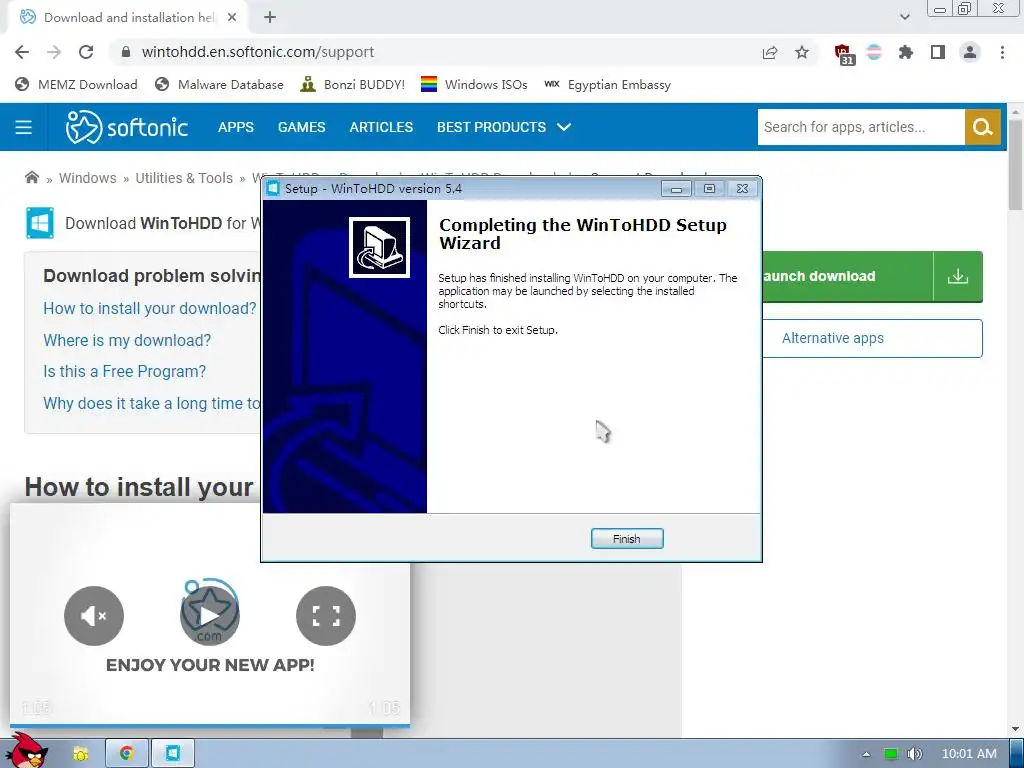Click the taskbar clock showing 10:01 AM

point(969,754)
